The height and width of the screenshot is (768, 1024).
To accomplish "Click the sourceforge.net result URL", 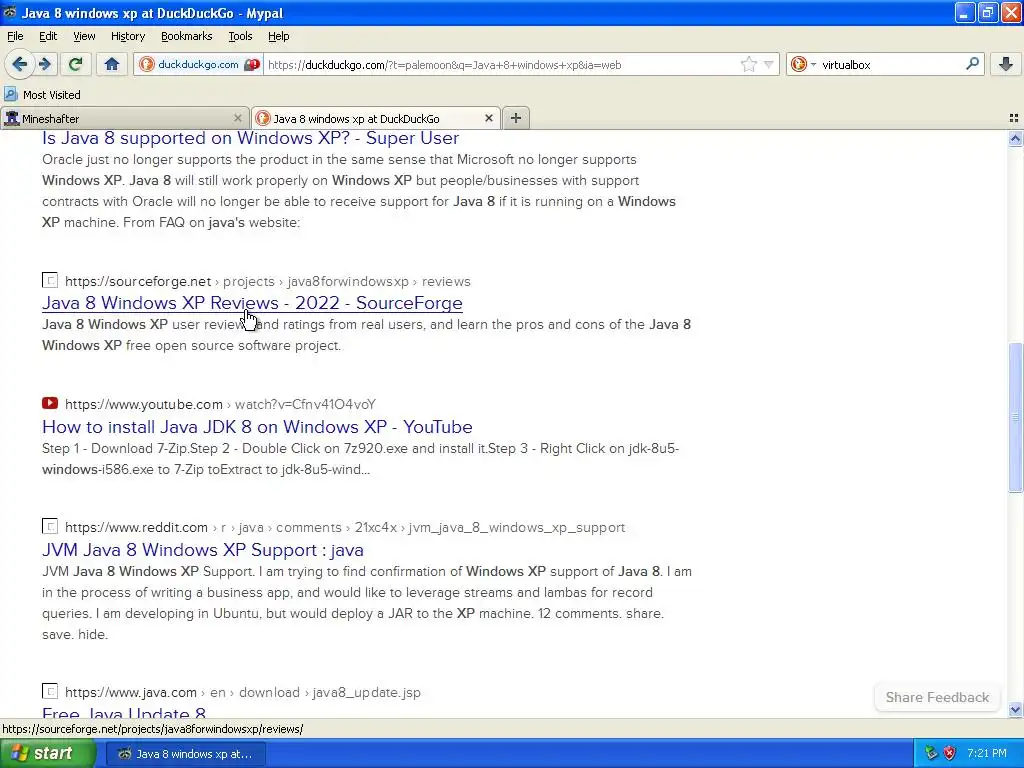I will [x=268, y=281].
